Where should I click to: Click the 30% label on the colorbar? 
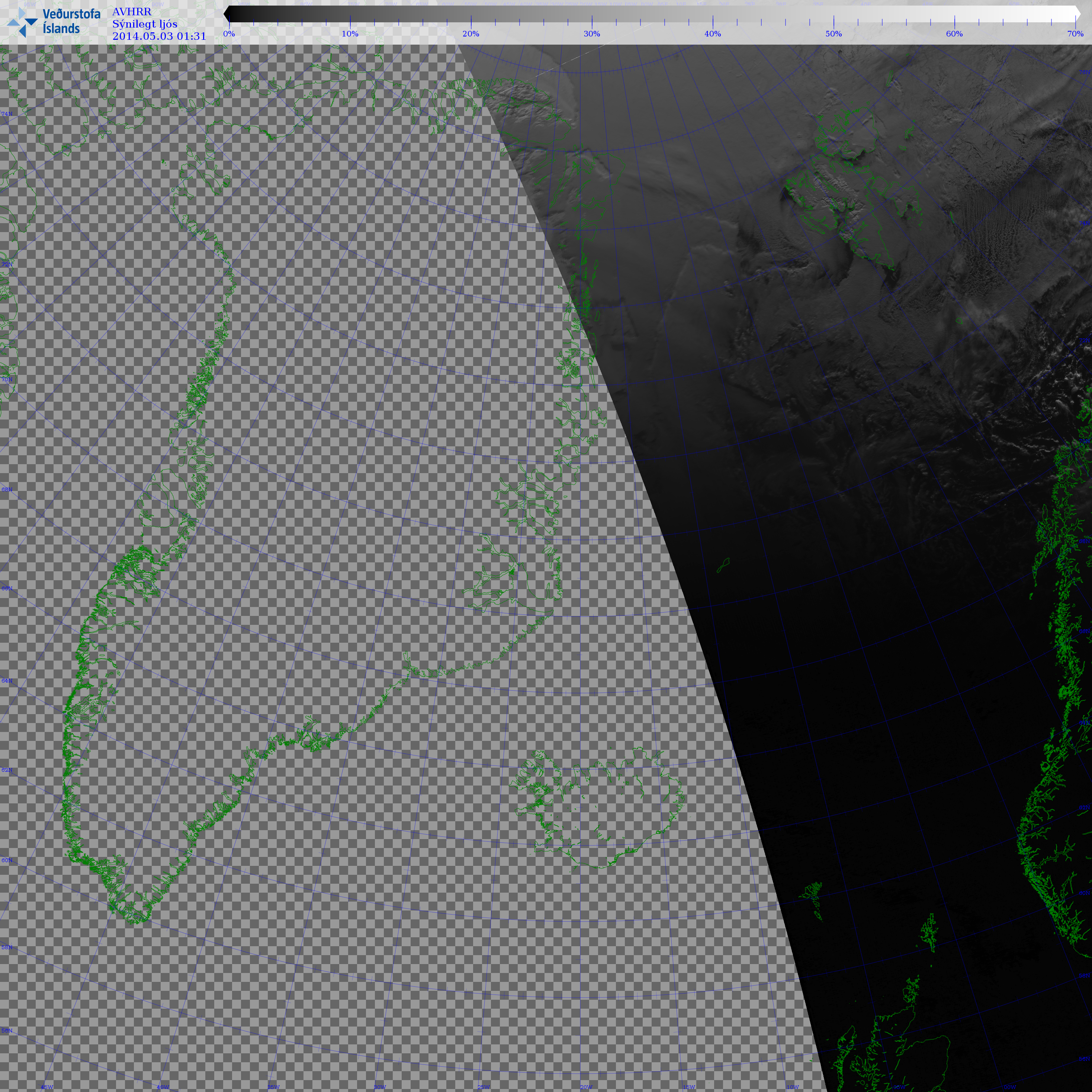coord(592,34)
